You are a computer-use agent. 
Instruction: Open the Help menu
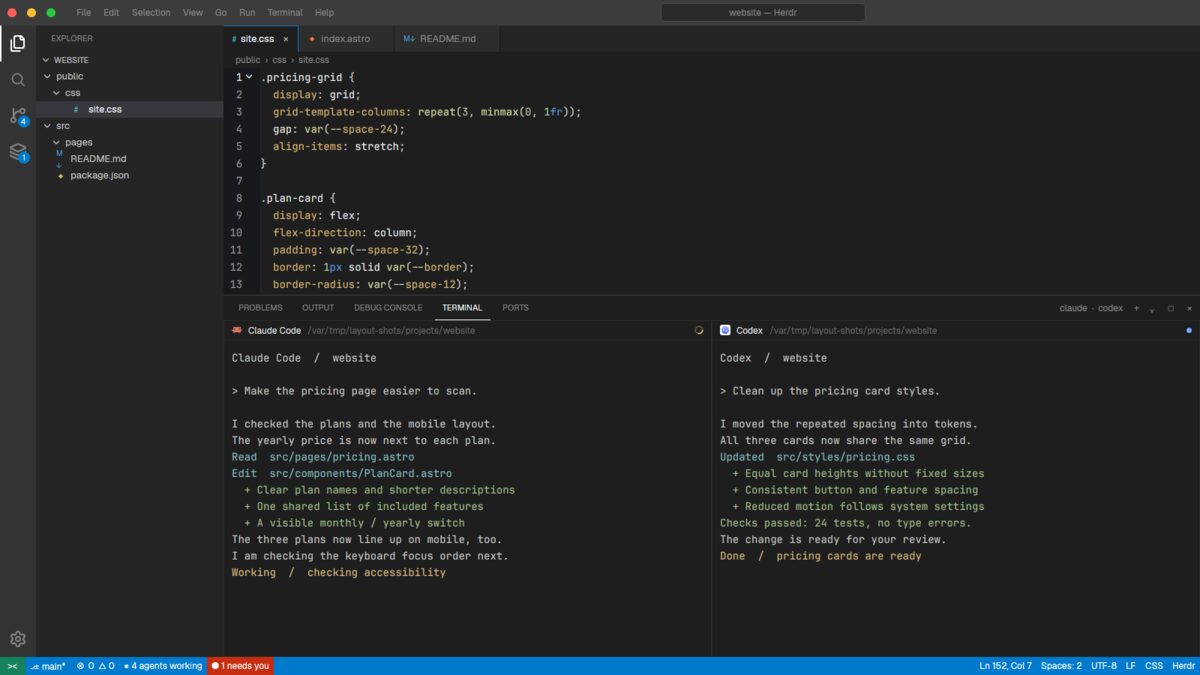pos(324,13)
